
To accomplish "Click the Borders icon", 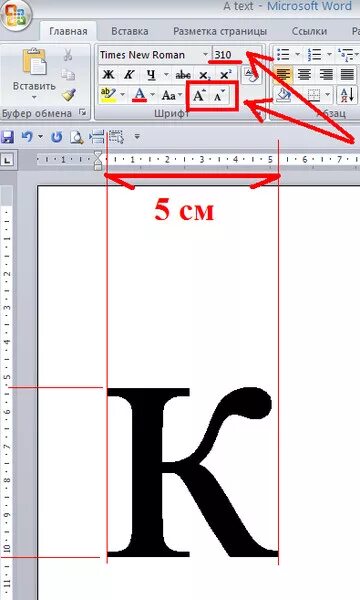I will (314, 95).
